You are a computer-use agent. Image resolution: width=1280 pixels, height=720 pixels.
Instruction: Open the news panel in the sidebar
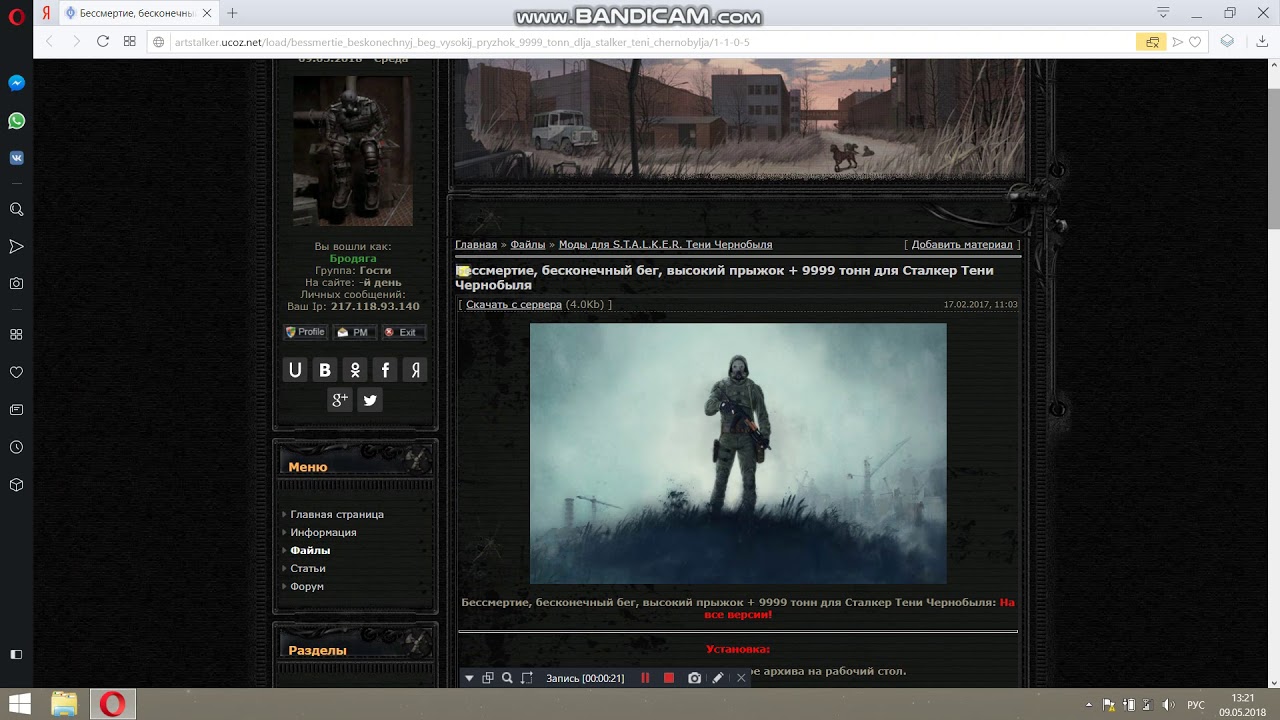coord(17,410)
